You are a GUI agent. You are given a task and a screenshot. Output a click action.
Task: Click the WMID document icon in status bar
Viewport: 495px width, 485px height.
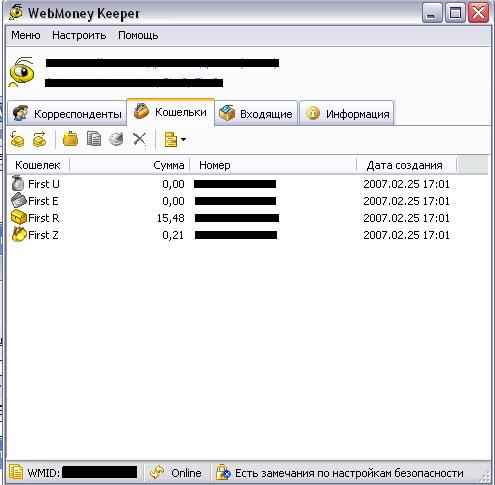pos(16,472)
